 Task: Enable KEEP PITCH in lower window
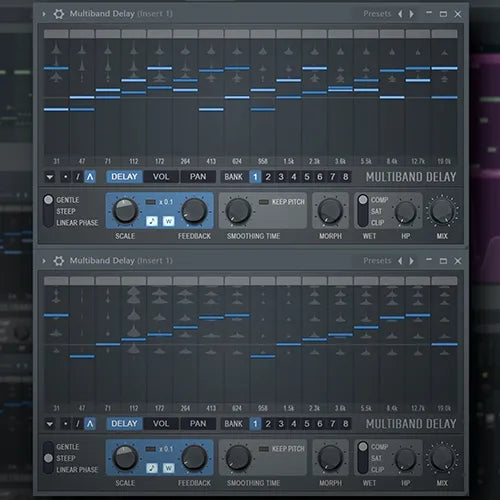[x=282, y=449]
